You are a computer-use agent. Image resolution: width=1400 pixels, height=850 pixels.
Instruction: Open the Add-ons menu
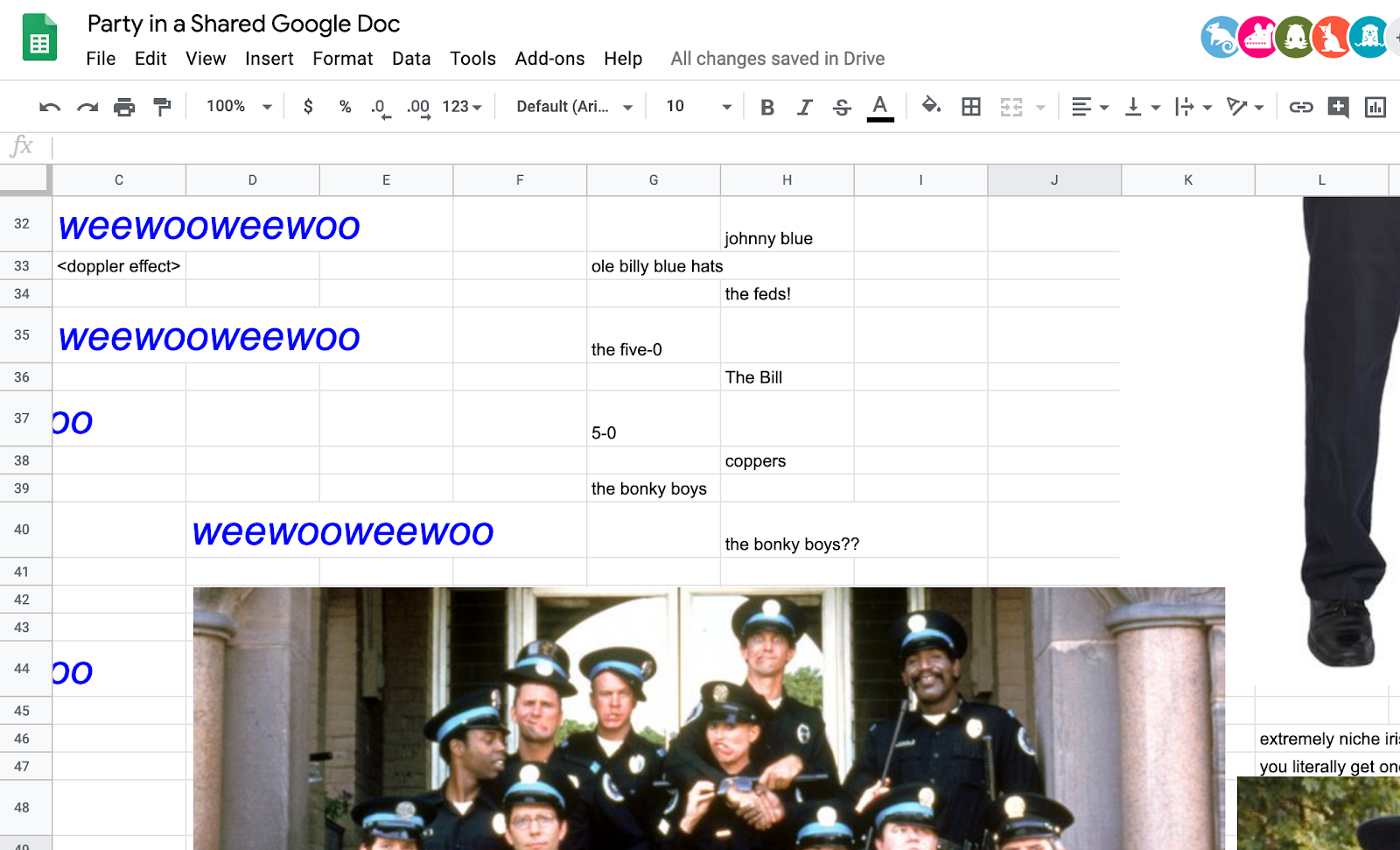(x=549, y=59)
